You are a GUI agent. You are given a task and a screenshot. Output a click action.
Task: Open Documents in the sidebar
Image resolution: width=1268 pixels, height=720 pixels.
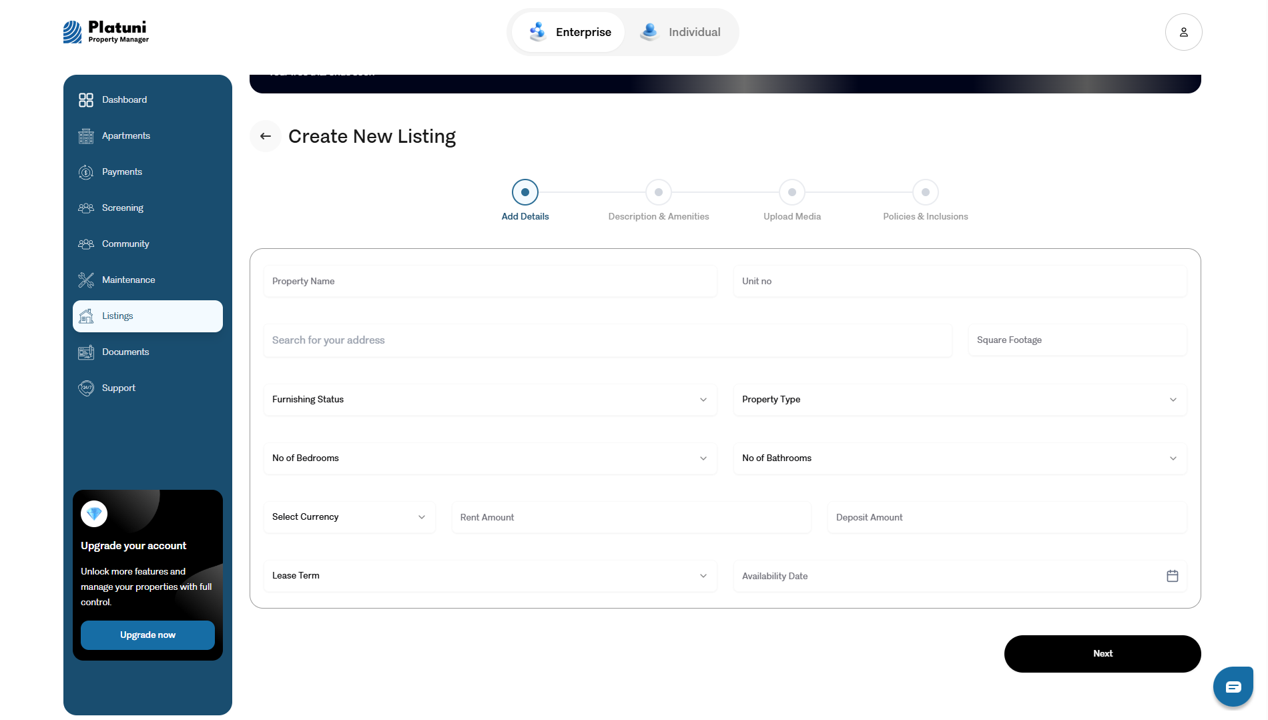coord(148,352)
